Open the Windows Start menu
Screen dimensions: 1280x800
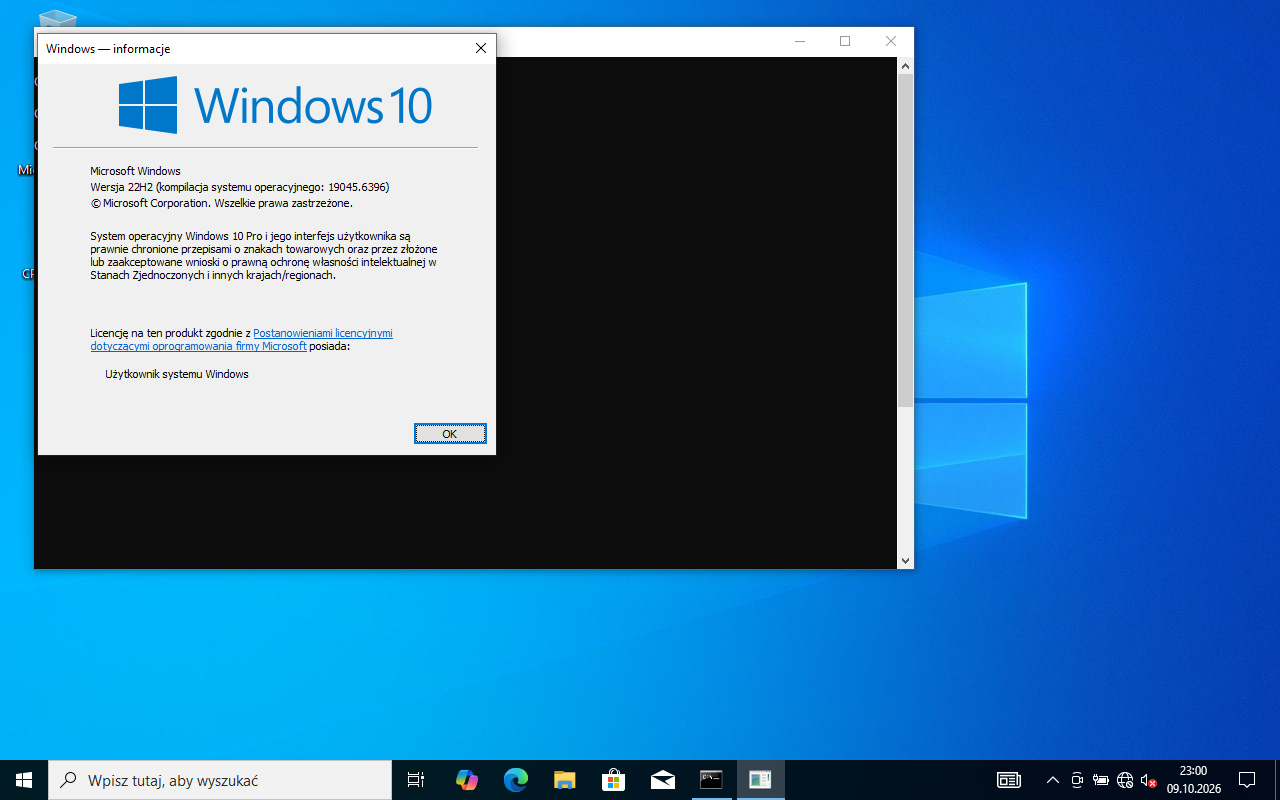point(24,780)
